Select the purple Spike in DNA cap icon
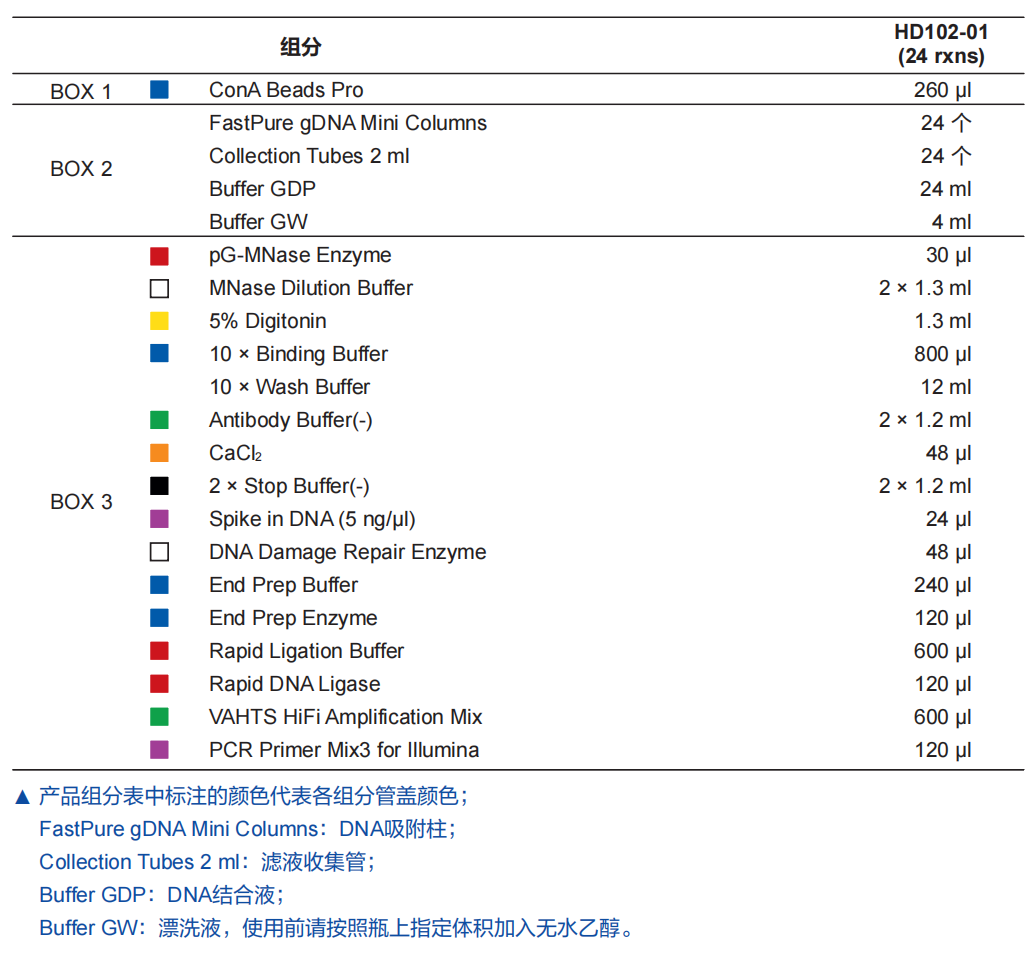 tap(158, 519)
